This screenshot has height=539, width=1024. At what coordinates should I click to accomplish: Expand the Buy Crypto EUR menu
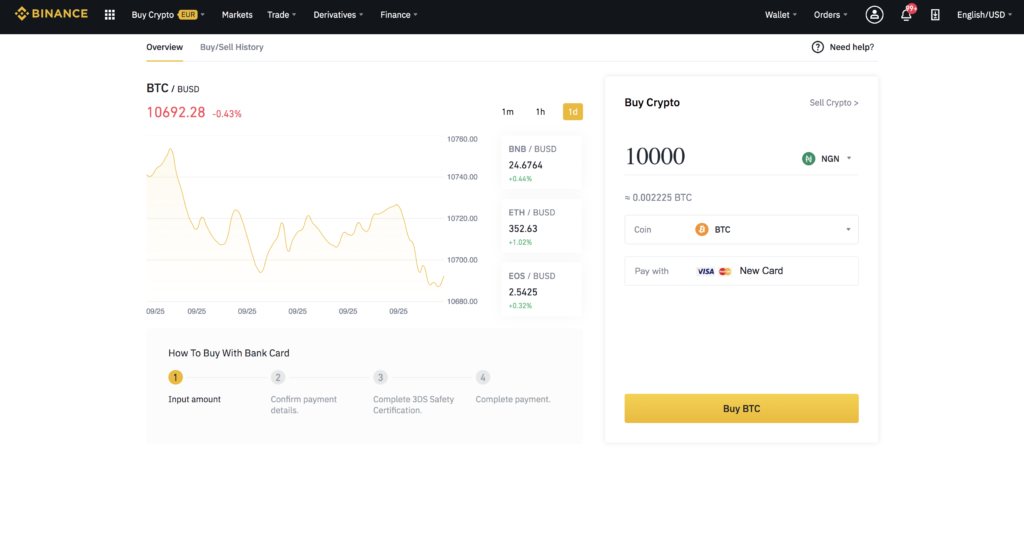[168, 14]
